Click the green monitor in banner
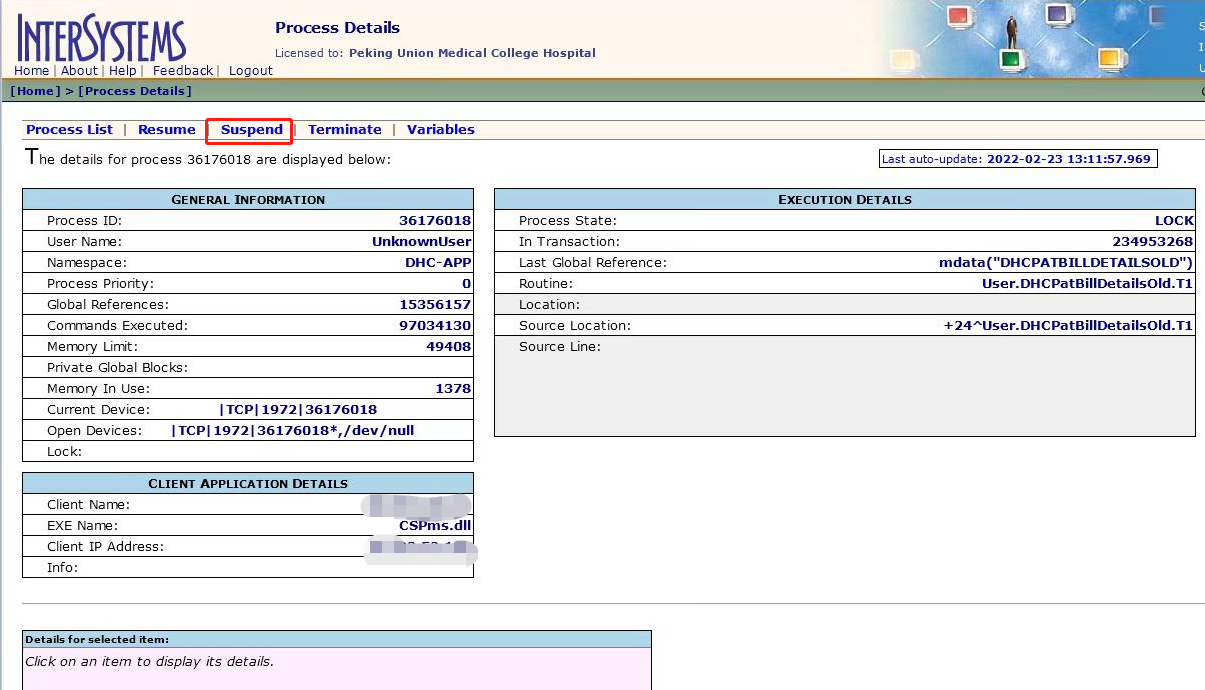1205x690 pixels. [1011, 60]
